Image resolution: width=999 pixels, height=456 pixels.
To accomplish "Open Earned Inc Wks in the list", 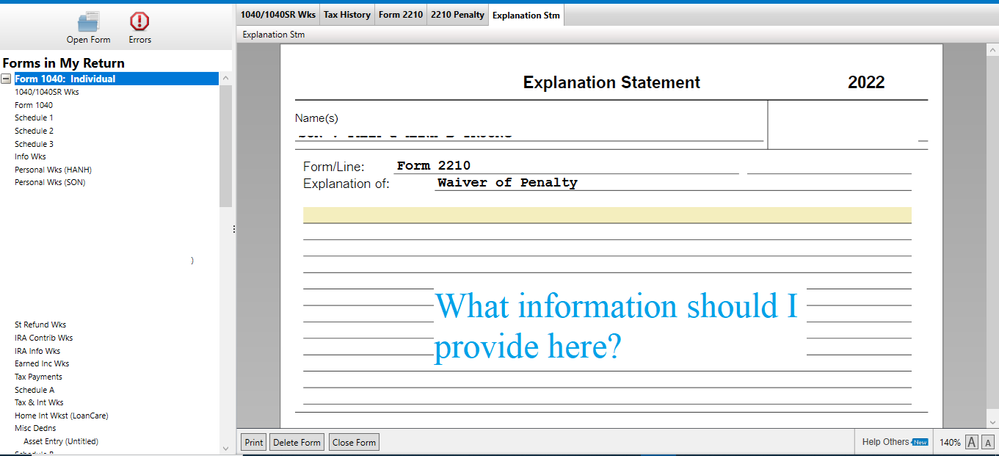I will point(41,364).
